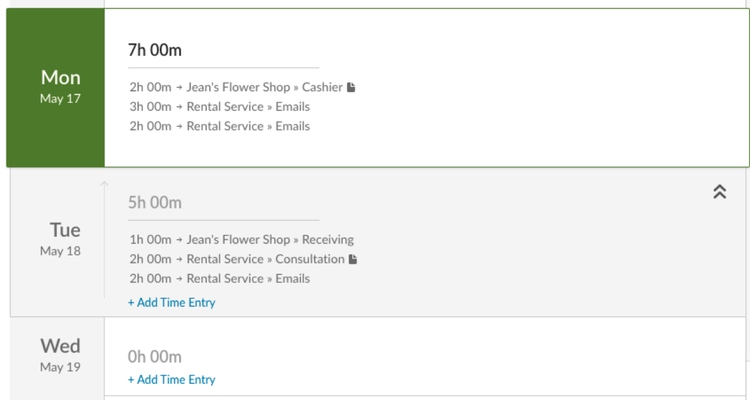Click up arrow beside Tuesday entries

pos(104,184)
